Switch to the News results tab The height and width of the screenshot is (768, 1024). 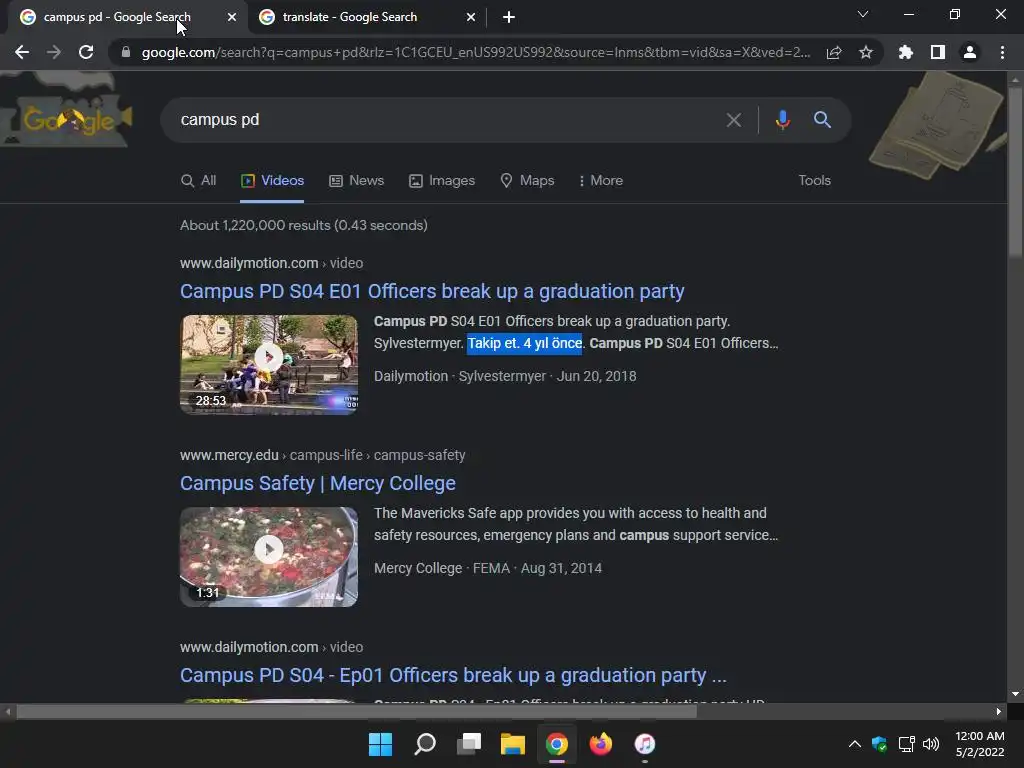[357, 181]
